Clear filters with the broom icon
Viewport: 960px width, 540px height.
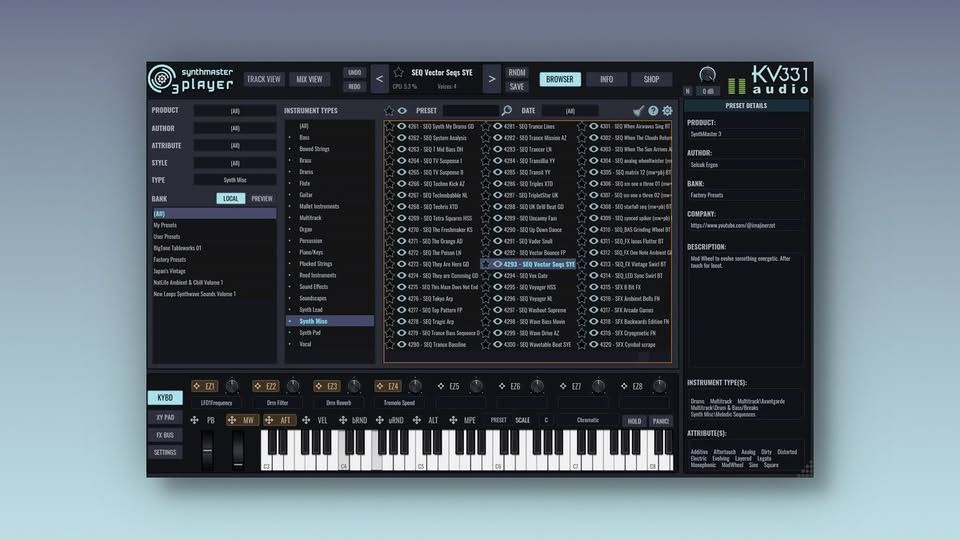click(638, 111)
